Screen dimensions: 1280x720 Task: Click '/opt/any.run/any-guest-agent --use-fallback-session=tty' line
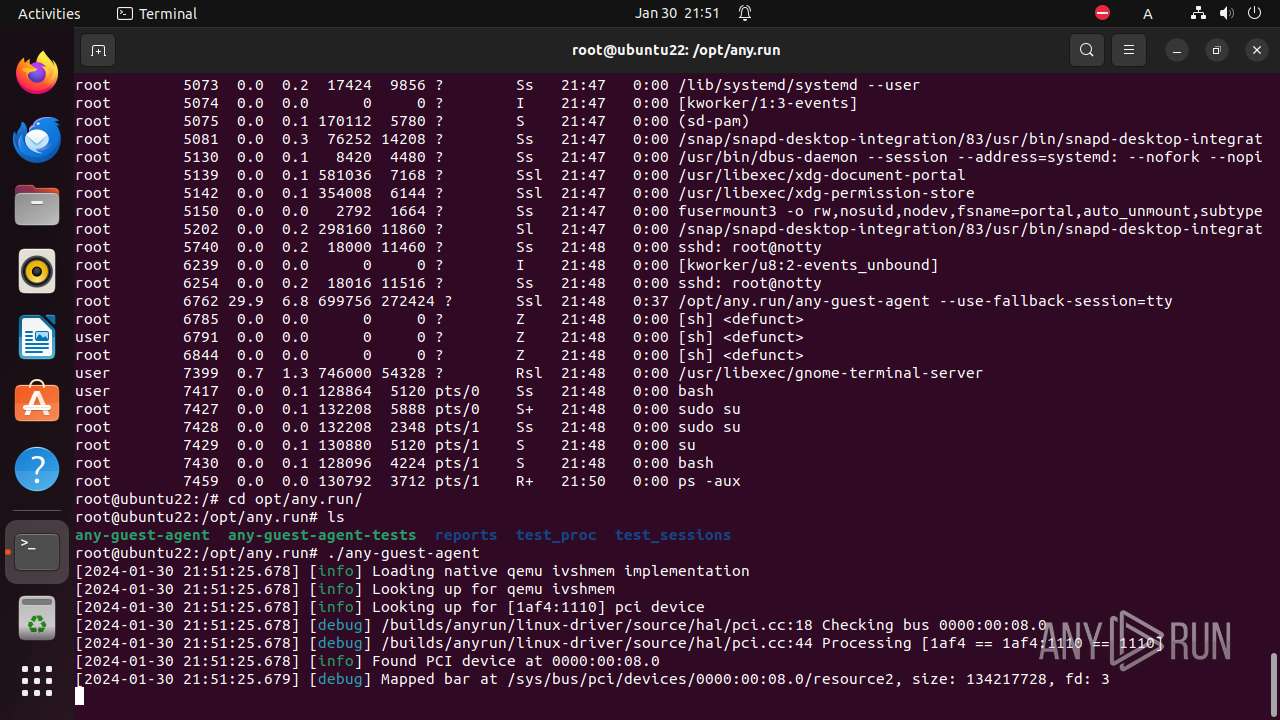[925, 301]
